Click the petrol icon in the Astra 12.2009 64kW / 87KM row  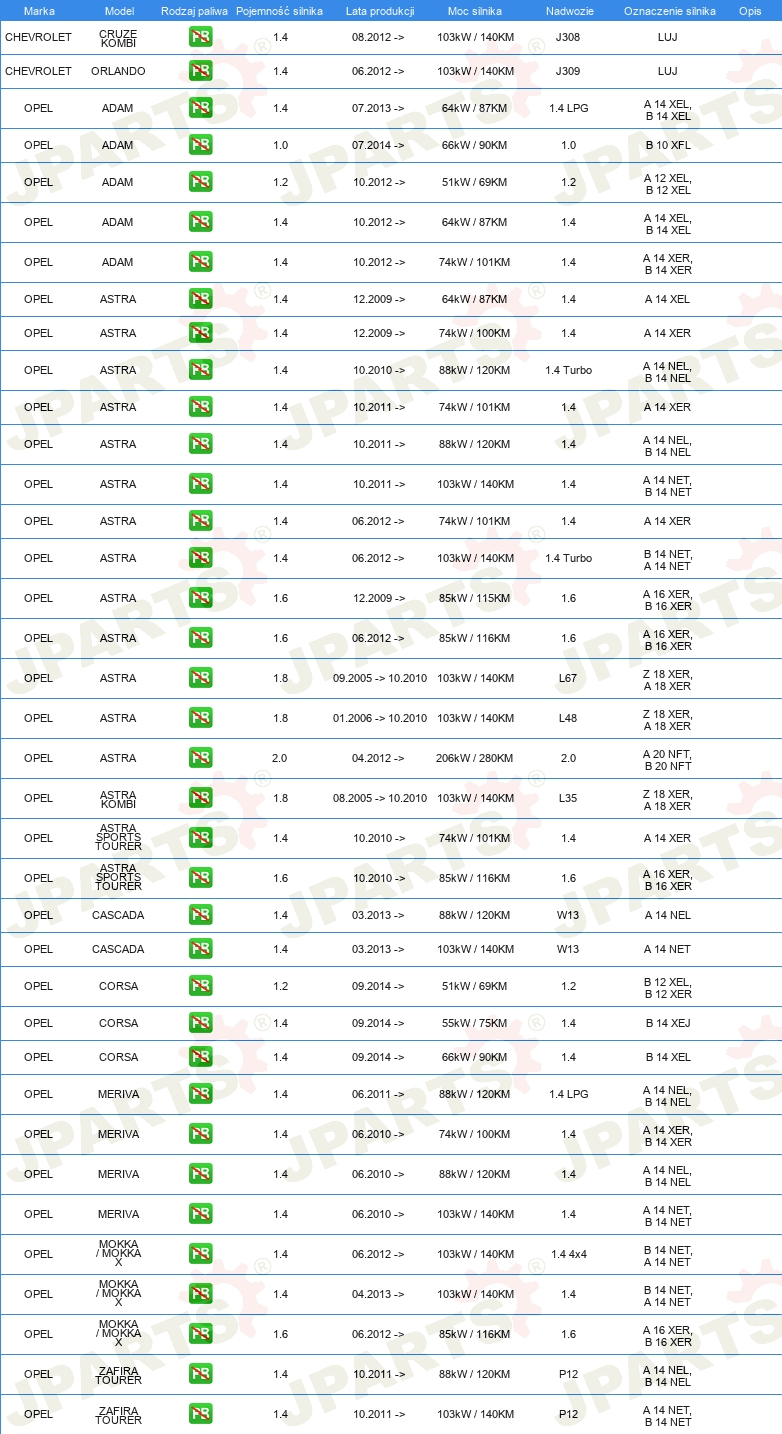[x=200, y=299]
